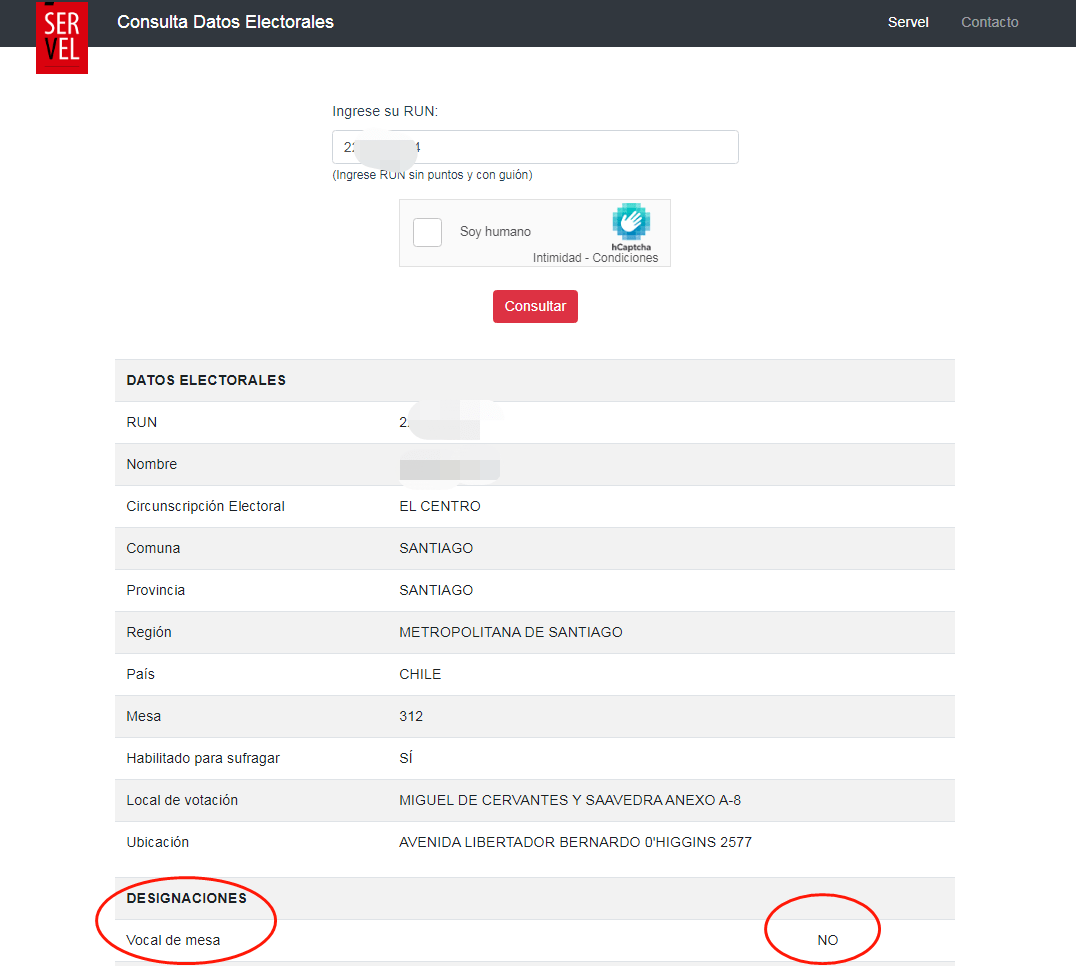The height and width of the screenshot is (966, 1076).
Task: Click the 'Ingrese su RUN:' label
Action: 385,111
